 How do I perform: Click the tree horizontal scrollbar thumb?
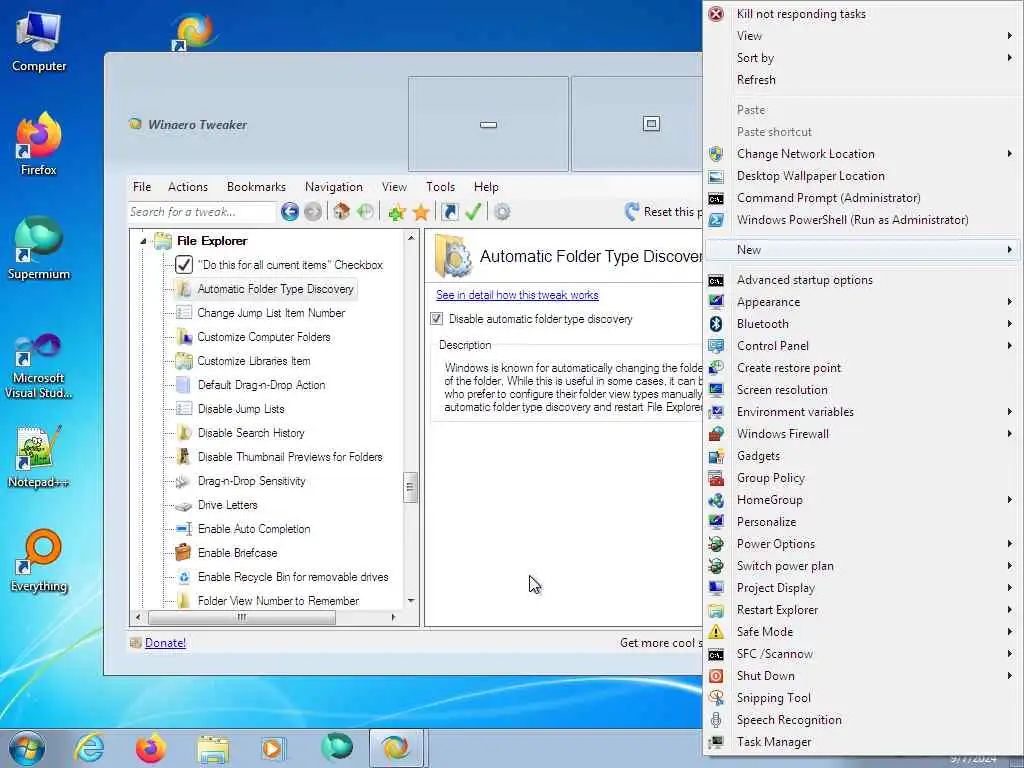click(x=242, y=617)
